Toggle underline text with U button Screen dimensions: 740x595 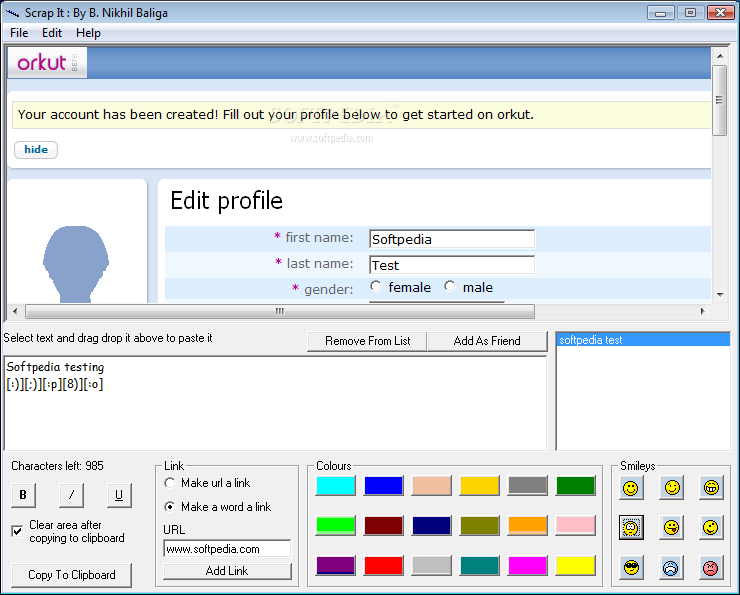(x=119, y=495)
